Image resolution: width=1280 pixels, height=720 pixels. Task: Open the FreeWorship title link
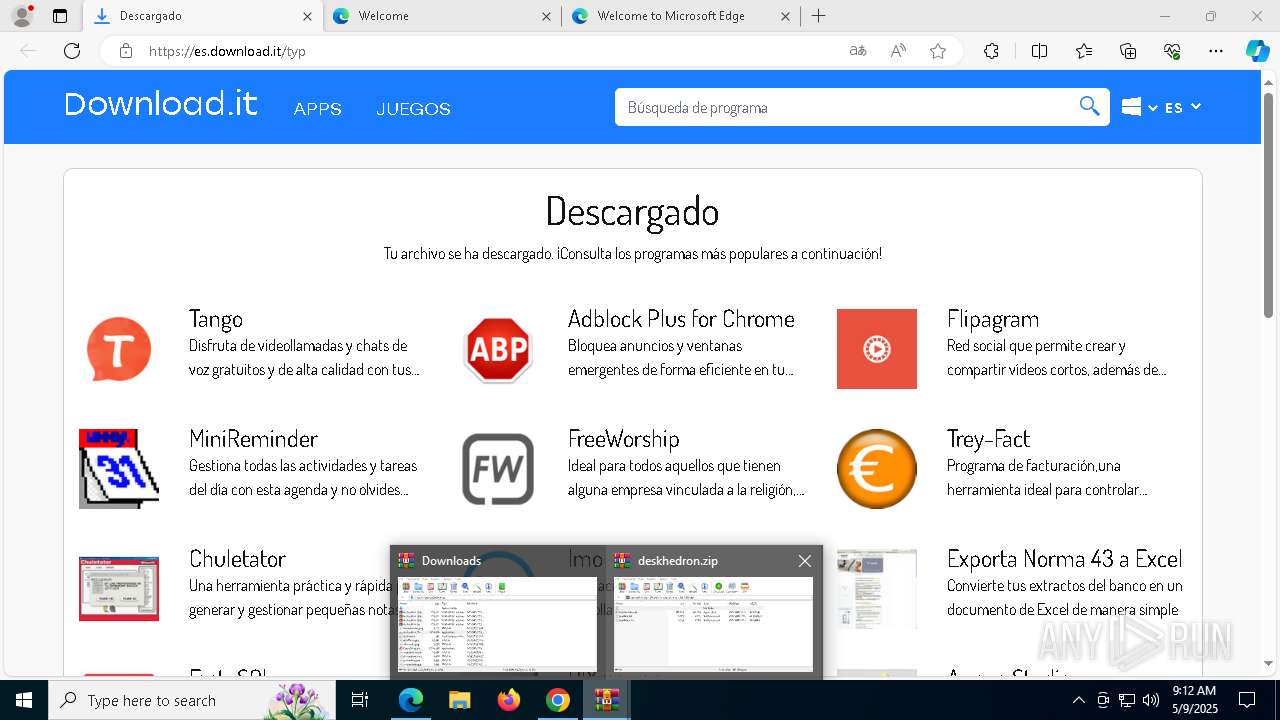pos(624,439)
